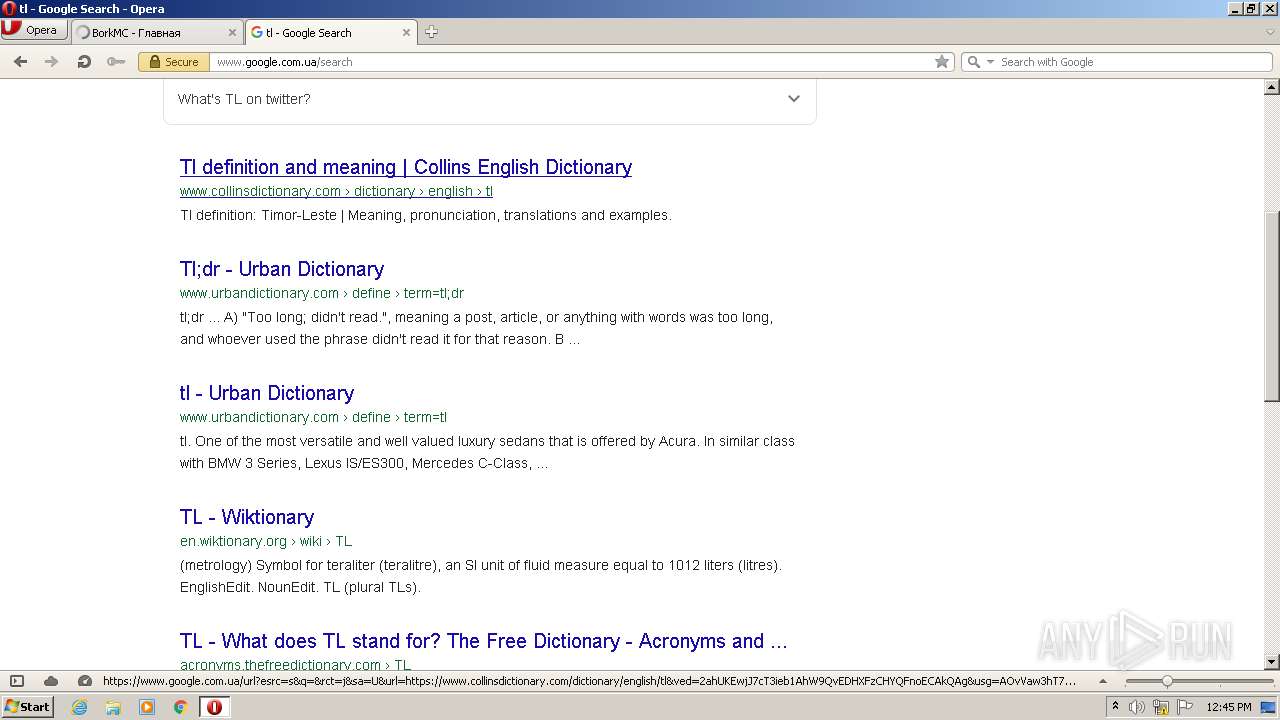Select the Opera taskbar button
1280x720 pixels.
(214, 707)
